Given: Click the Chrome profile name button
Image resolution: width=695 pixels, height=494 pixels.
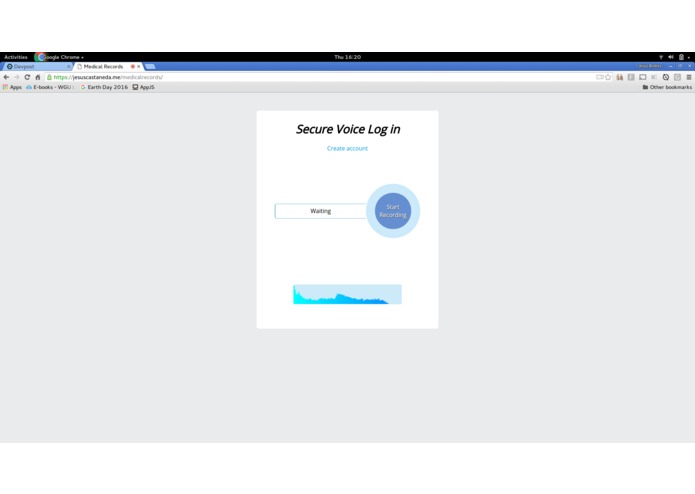Looking at the screenshot, I should click(650, 66).
